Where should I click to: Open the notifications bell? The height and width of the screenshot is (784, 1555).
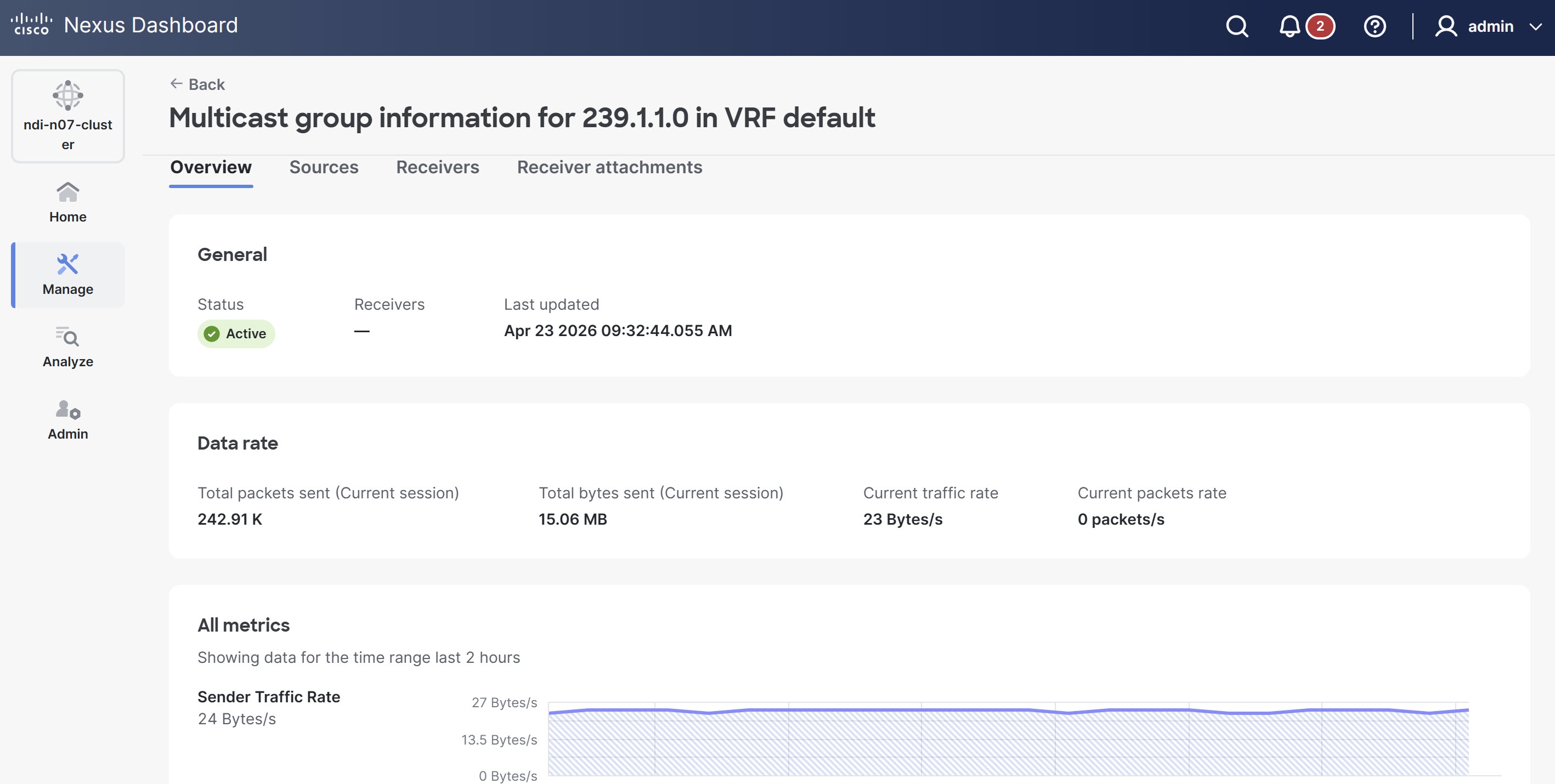click(1290, 26)
